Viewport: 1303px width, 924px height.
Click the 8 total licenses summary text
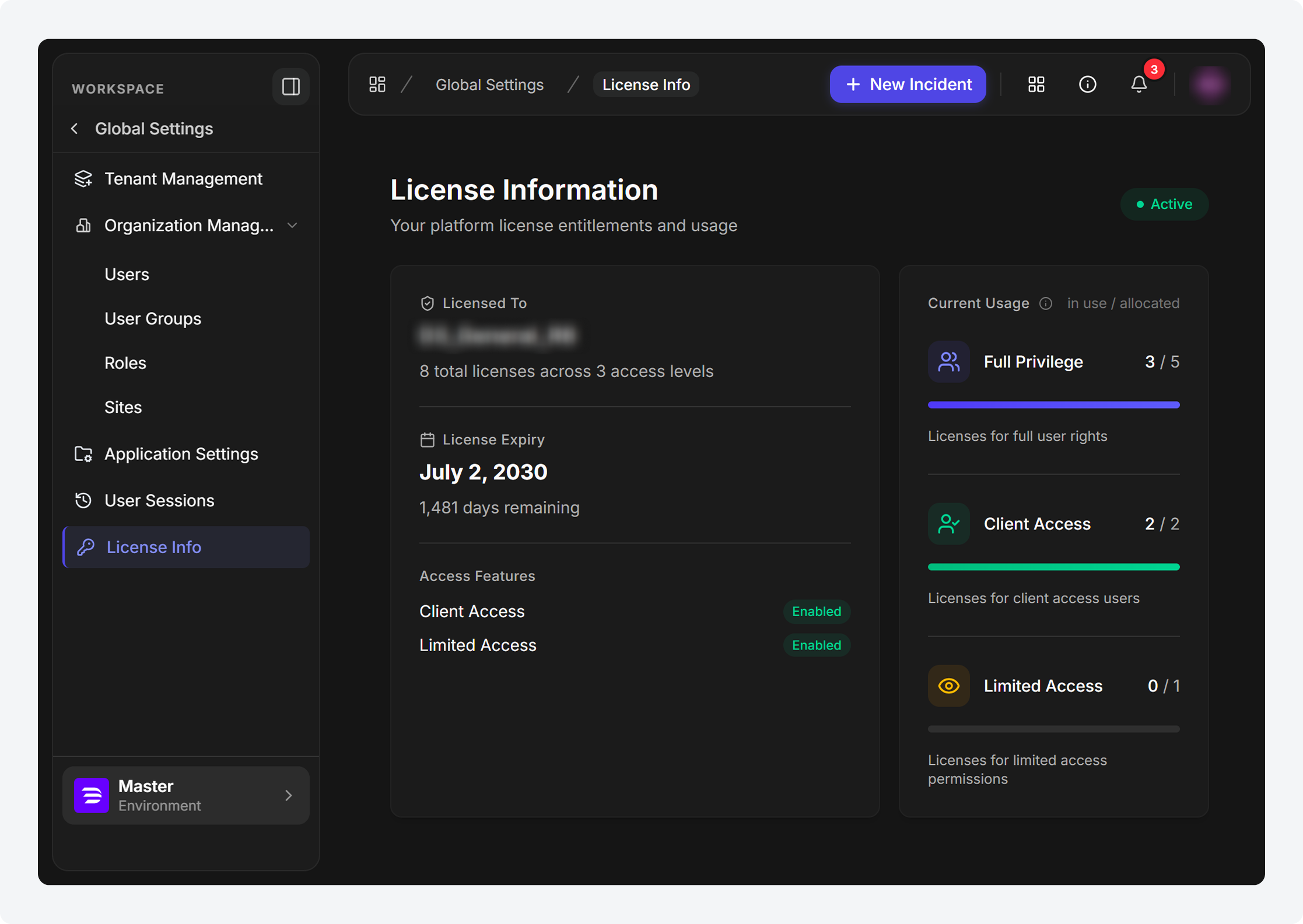click(x=566, y=371)
